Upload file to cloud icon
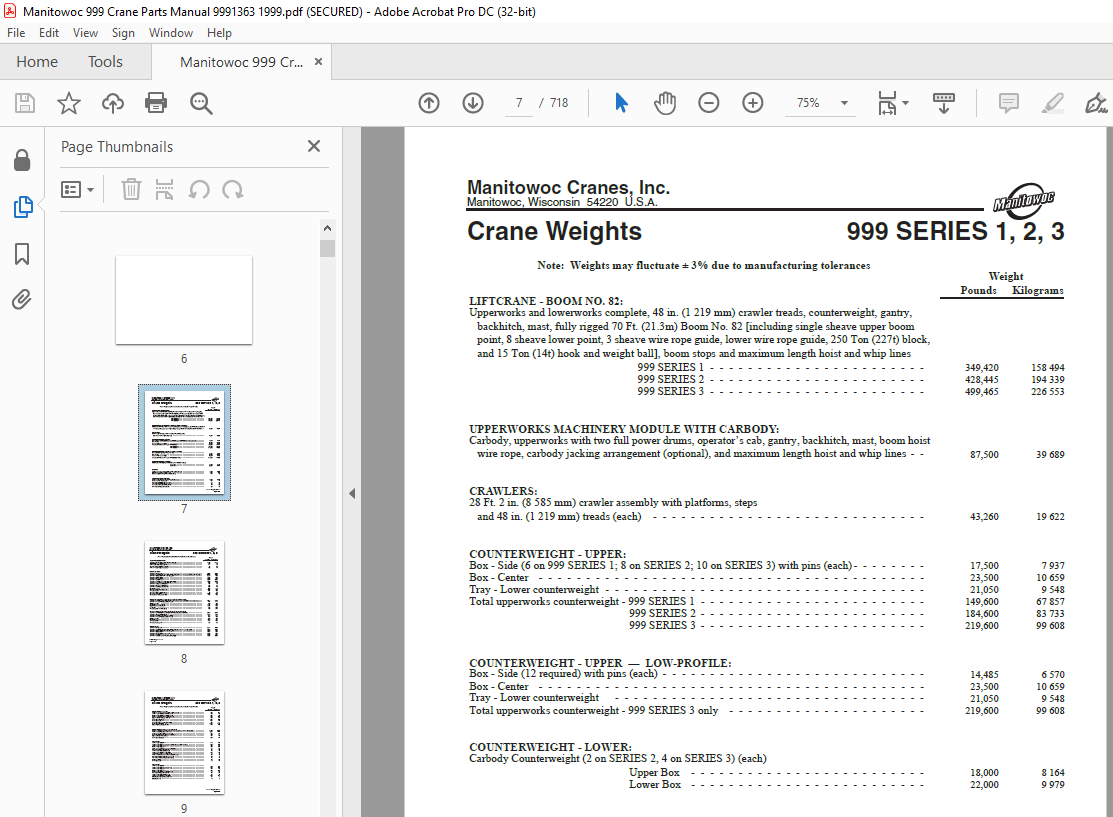This screenshot has width=1113, height=817. pyautogui.click(x=113, y=103)
